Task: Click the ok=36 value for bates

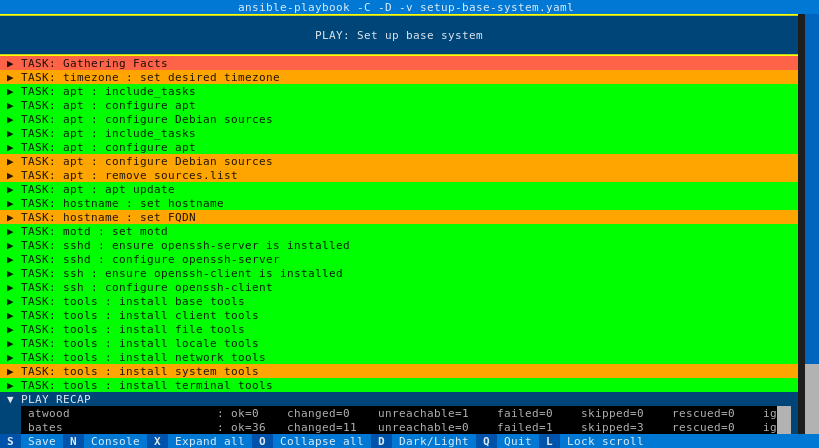Action: click(x=248, y=428)
